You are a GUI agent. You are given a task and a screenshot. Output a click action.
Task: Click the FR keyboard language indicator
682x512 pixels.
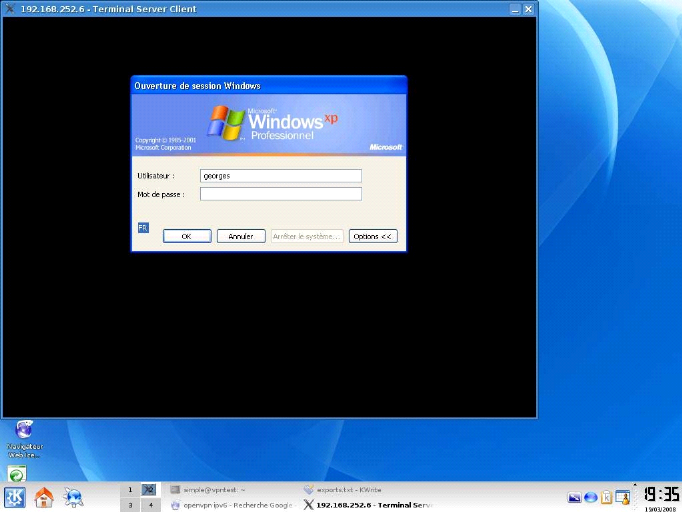[142, 228]
